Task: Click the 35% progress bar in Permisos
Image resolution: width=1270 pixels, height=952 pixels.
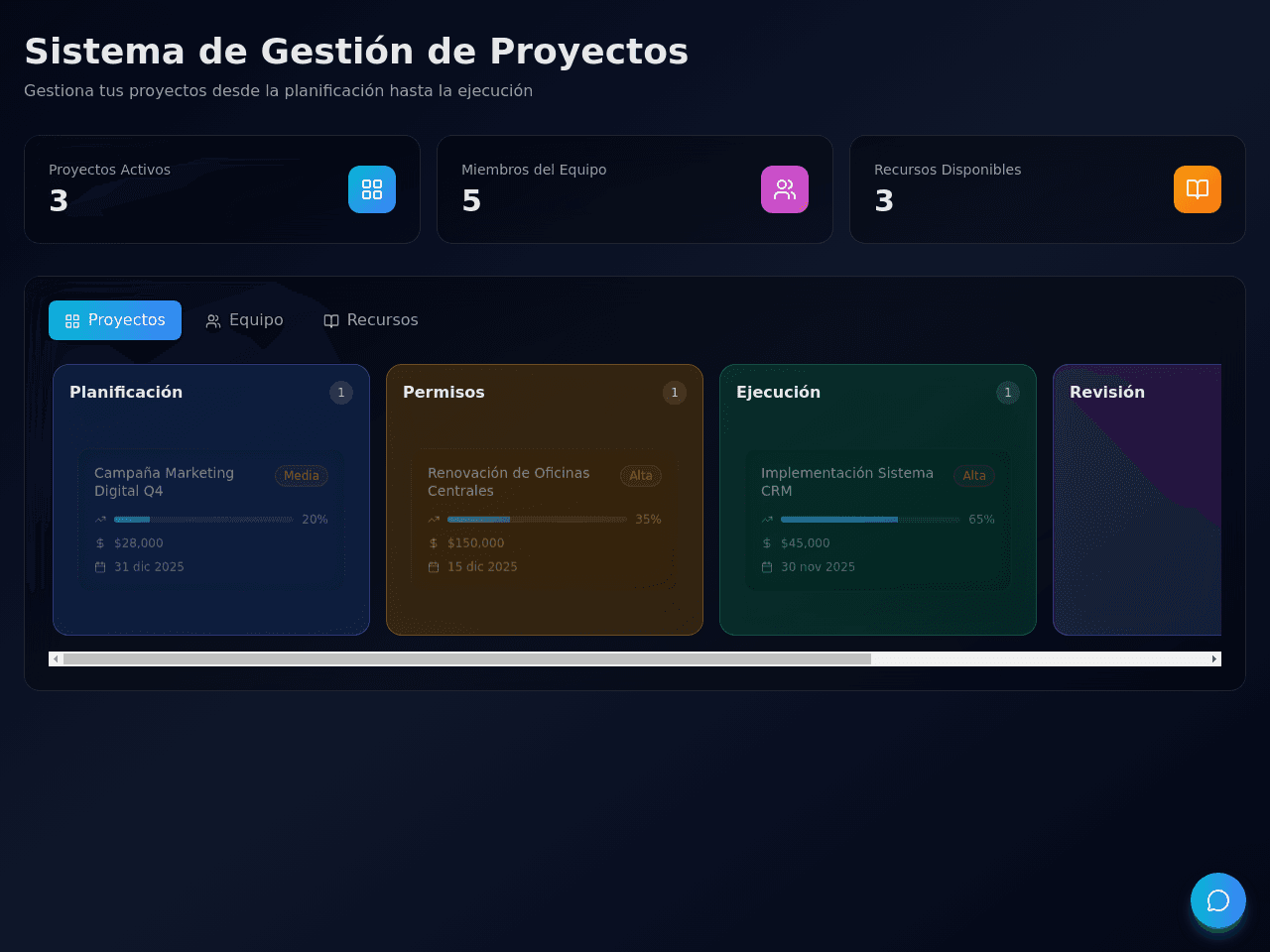Action: tap(537, 520)
